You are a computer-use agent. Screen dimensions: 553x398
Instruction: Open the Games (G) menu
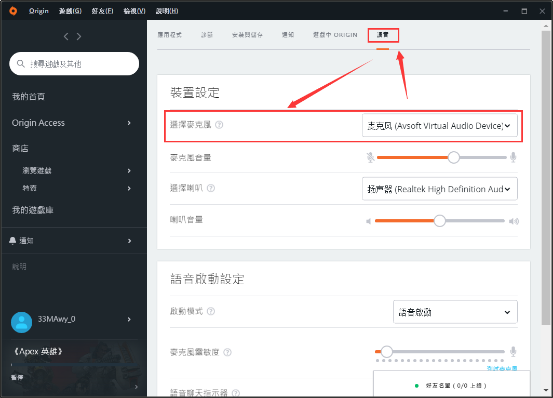pyautogui.click(x=70, y=11)
